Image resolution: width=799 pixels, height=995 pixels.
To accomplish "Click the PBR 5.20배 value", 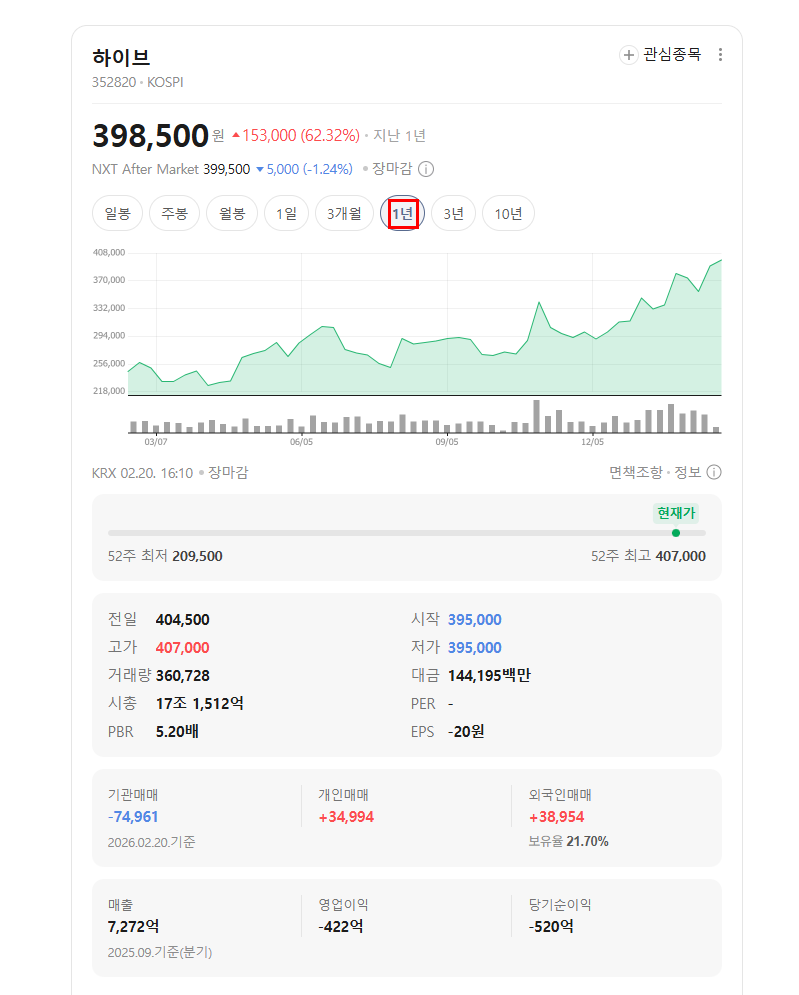I will pos(178,732).
